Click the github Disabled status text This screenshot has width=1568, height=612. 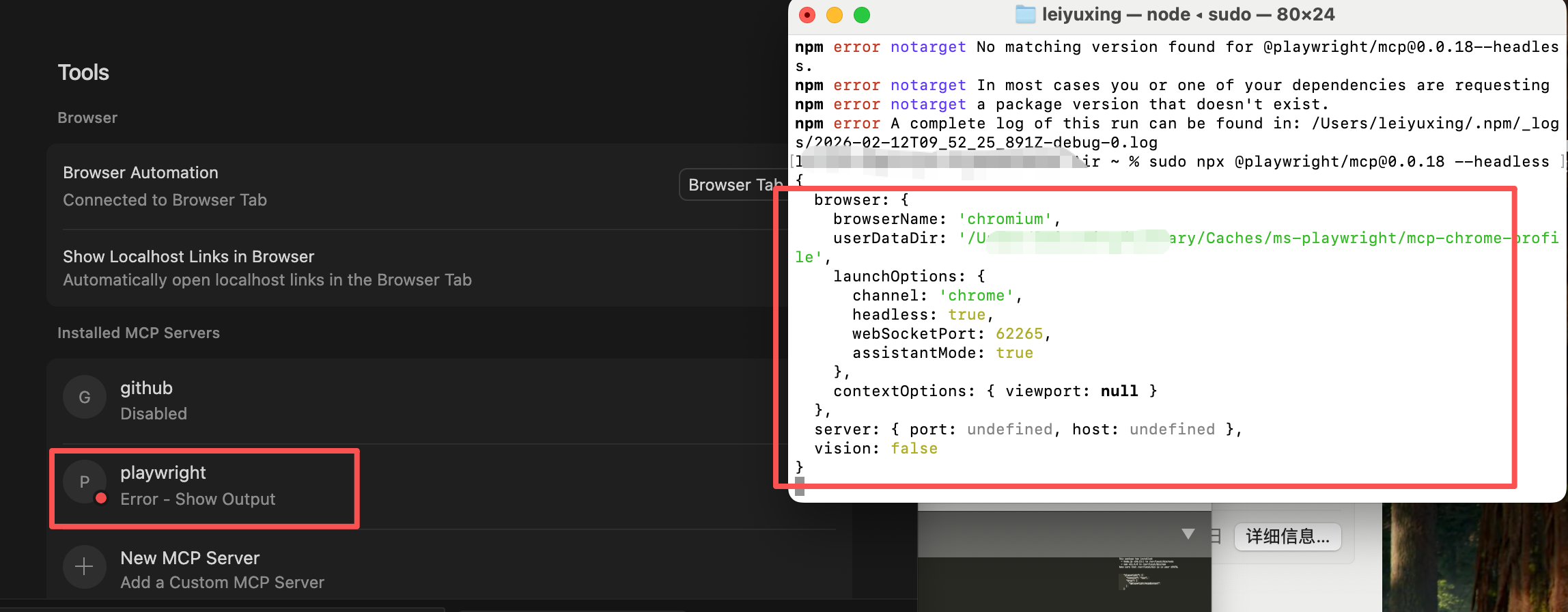154,414
